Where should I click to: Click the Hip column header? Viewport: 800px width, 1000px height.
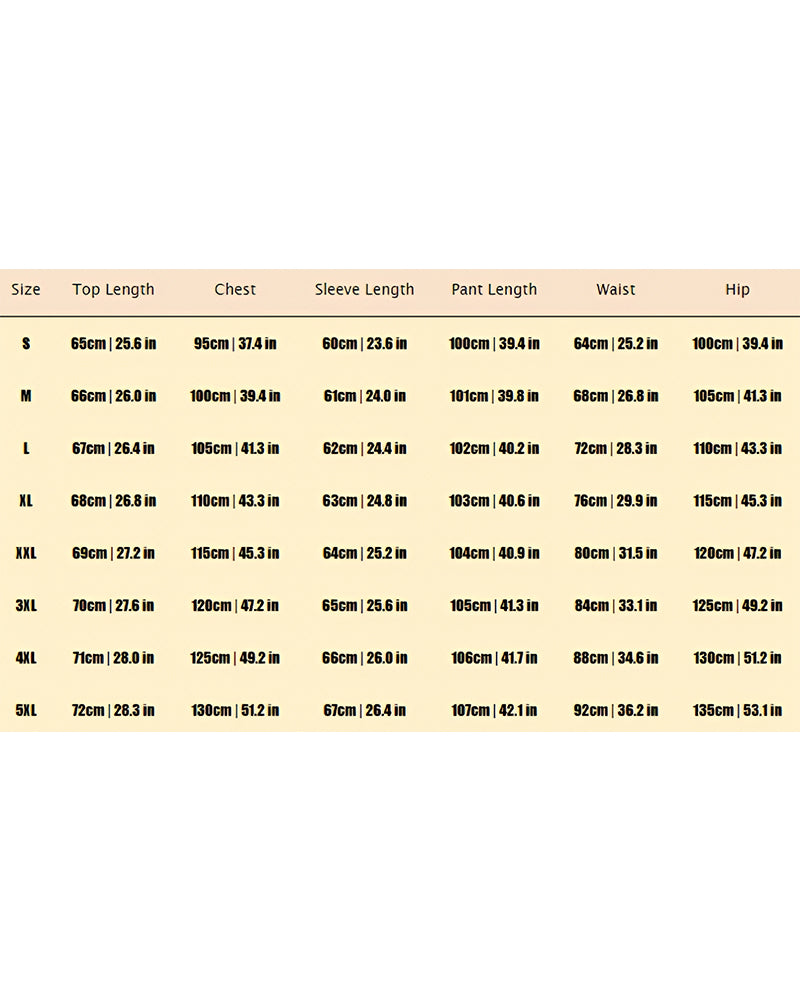point(737,290)
